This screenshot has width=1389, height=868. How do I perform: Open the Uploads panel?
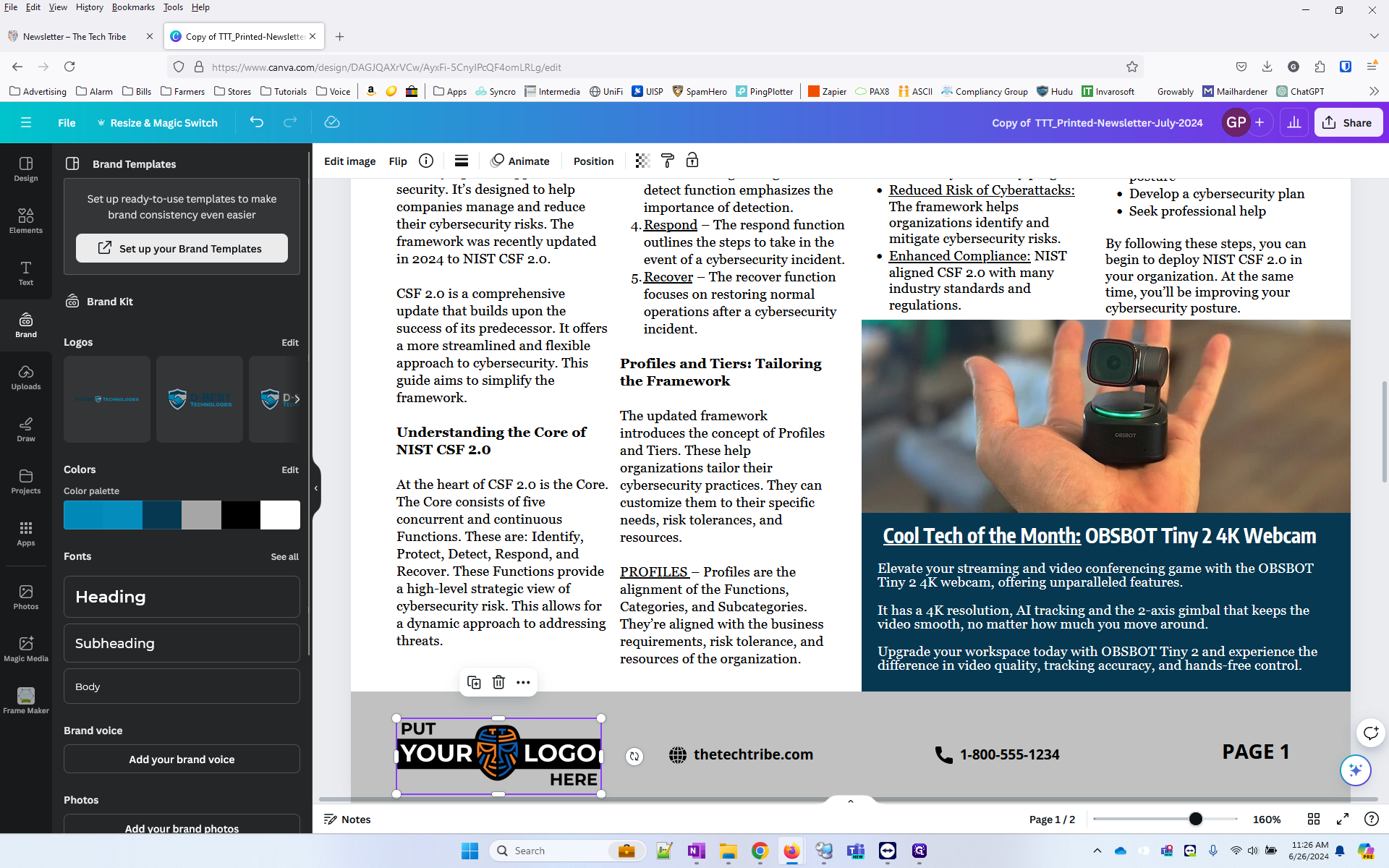click(x=26, y=378)
